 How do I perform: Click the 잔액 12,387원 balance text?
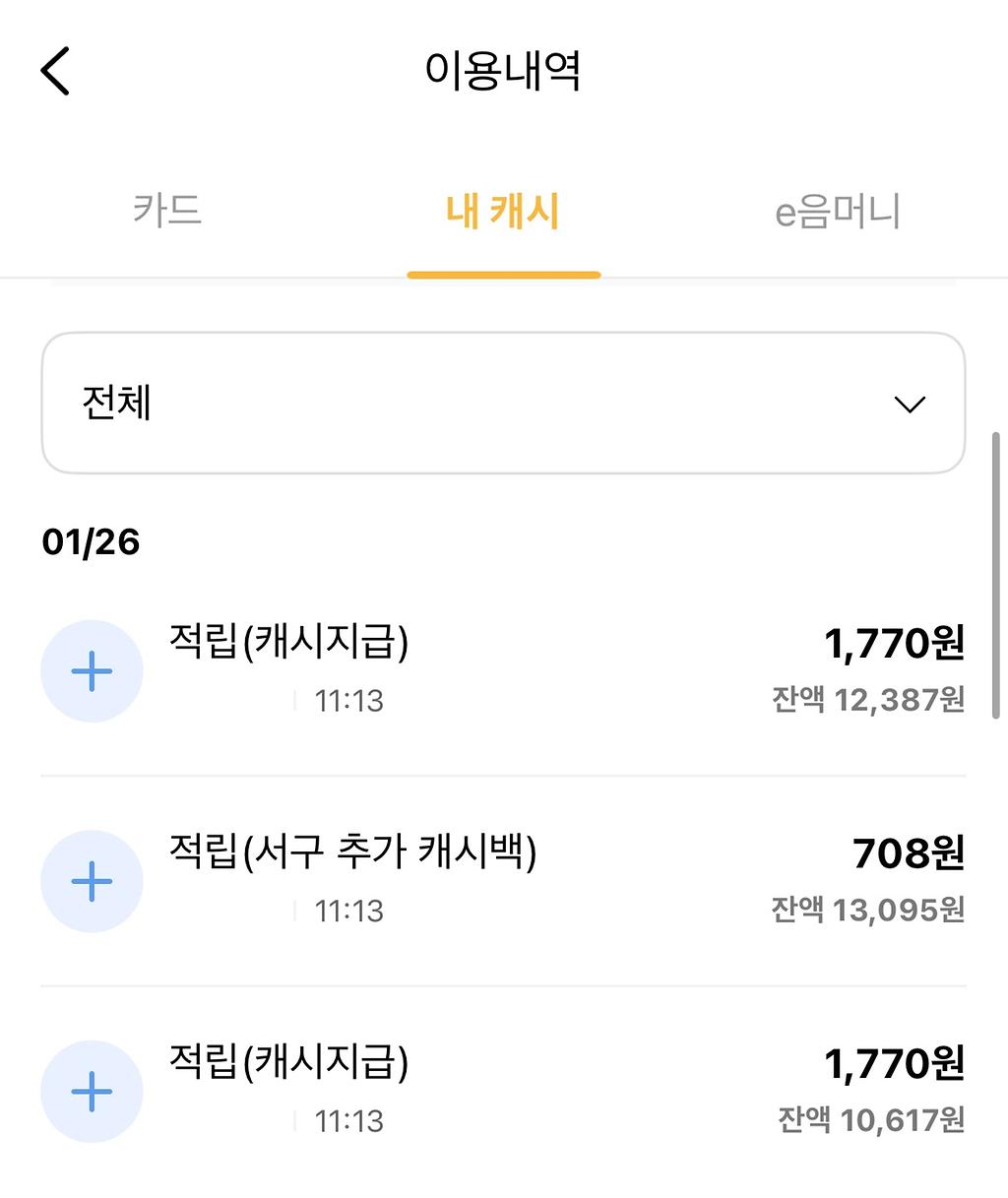pyautogui.click(x=868, y=700)
